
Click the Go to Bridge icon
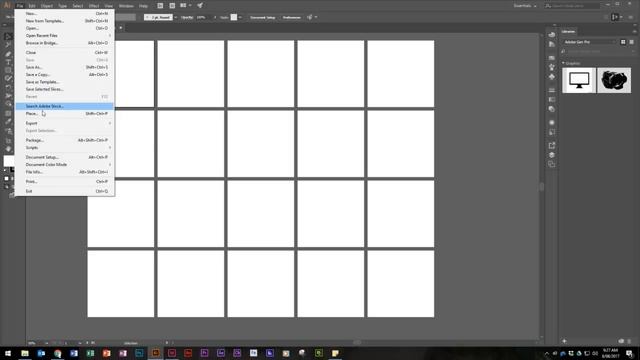pyautogui.click(x=160, y=6)
